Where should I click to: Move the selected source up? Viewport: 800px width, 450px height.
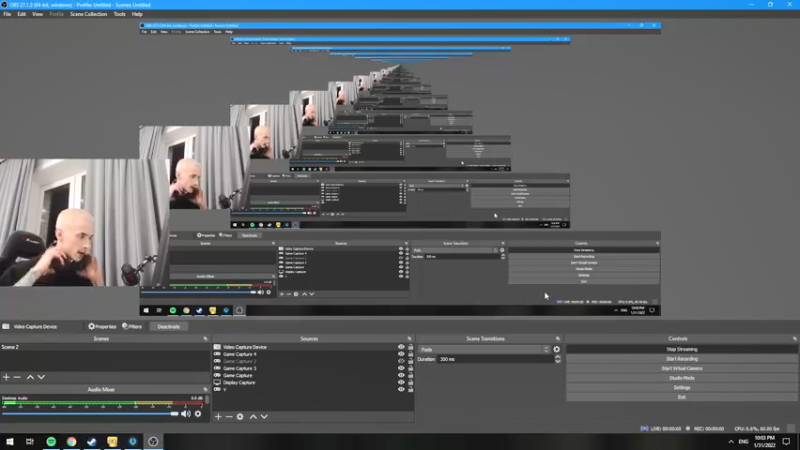[x=253, y=417]
